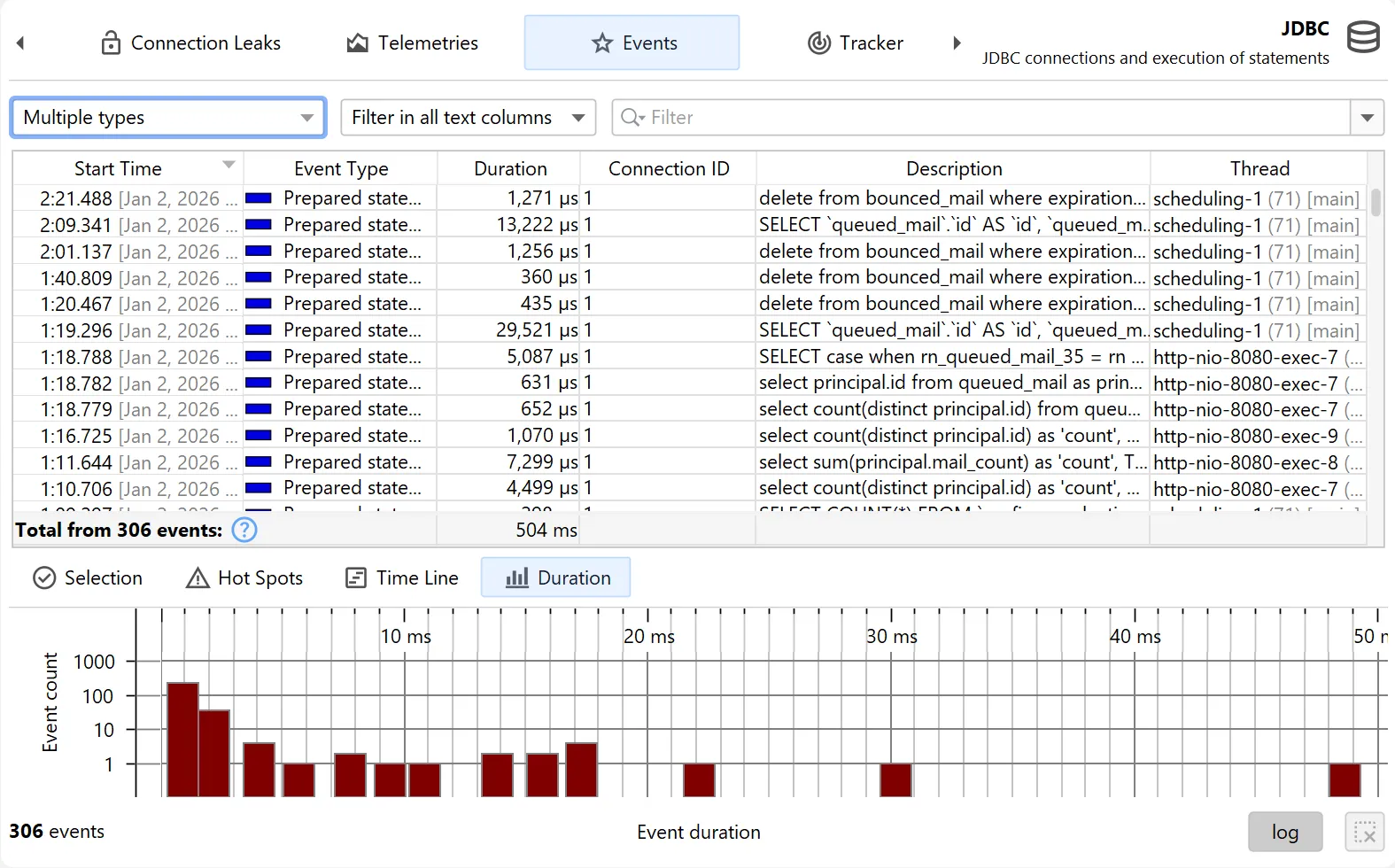Screen dimensions: 1395x868
Task: Switch to the Hot Spots tab
Action: point(244,577)
